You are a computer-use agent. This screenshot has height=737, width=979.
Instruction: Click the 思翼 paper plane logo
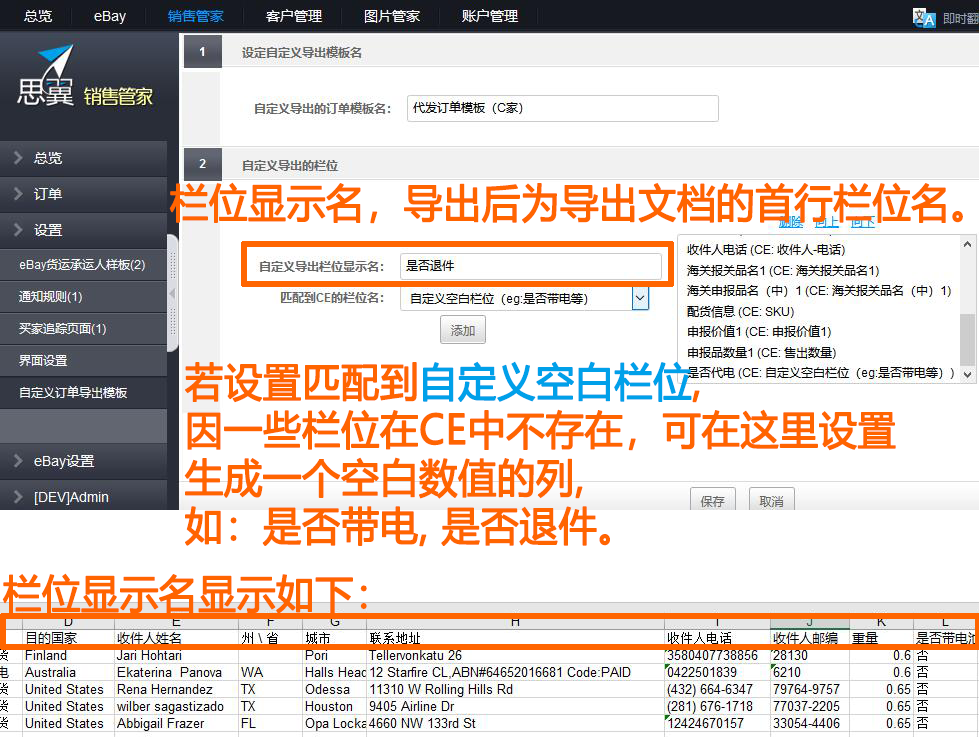click(x=47, y=75)
